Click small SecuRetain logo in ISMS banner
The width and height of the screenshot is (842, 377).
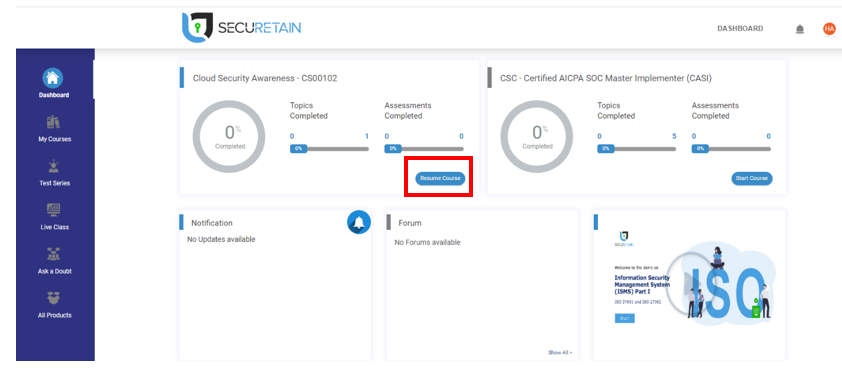[623, 239]
